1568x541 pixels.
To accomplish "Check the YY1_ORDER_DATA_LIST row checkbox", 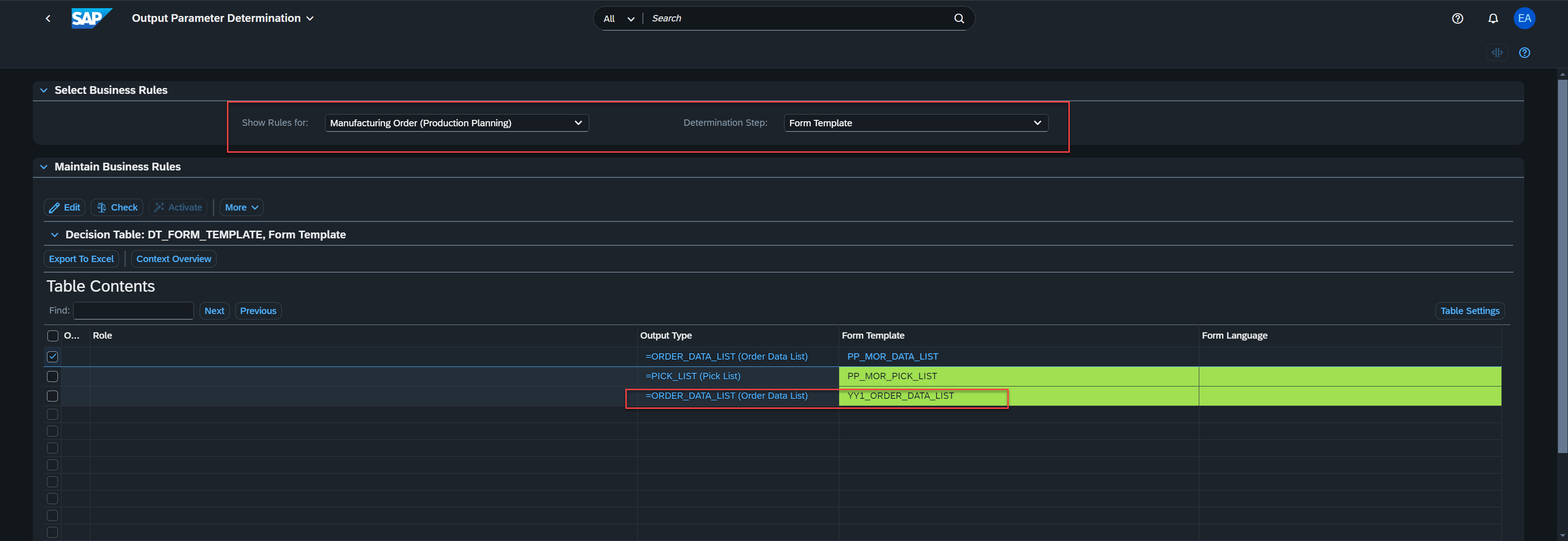I will pos(53,396).
